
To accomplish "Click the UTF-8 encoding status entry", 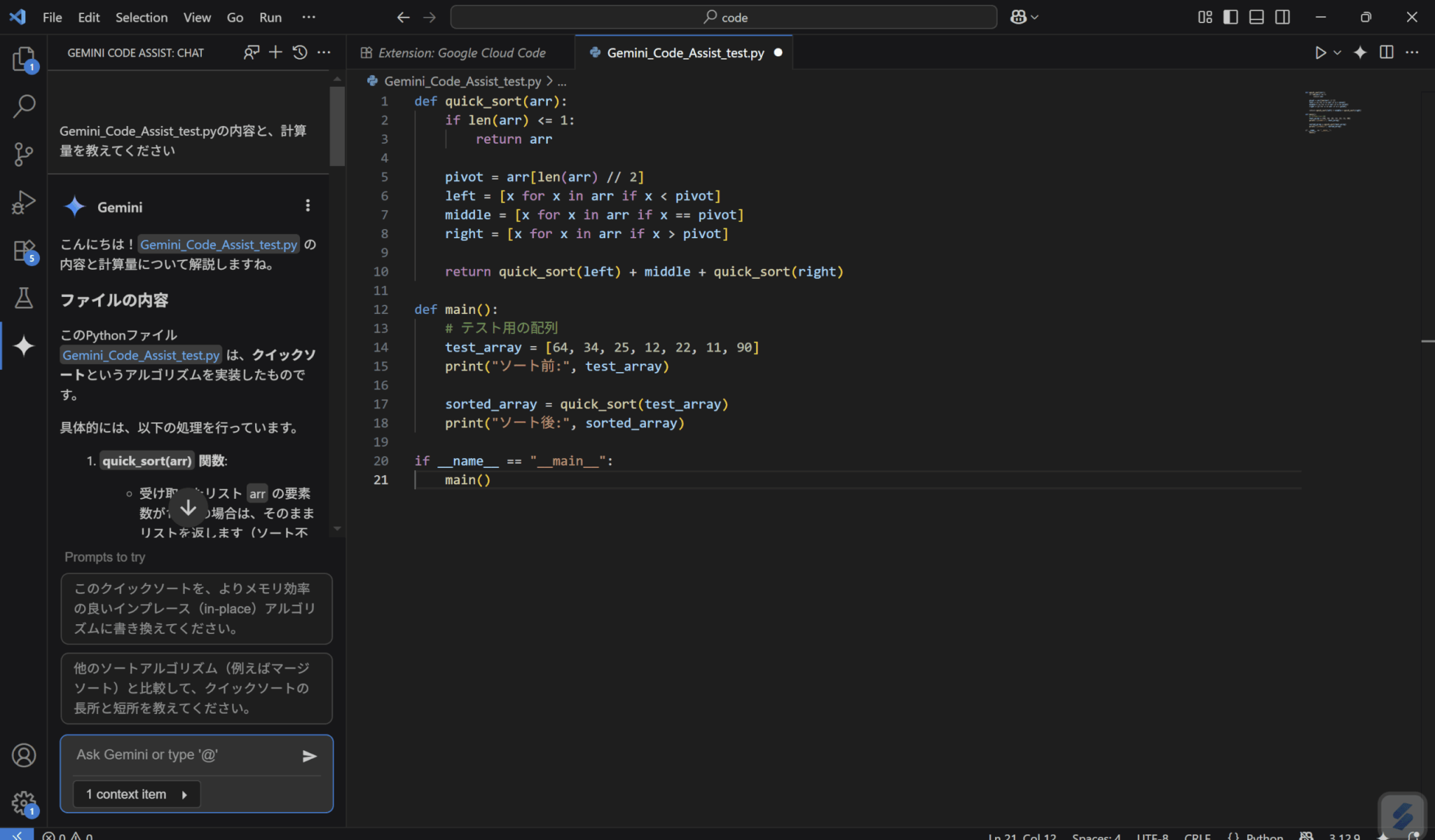I will 1153,835.
